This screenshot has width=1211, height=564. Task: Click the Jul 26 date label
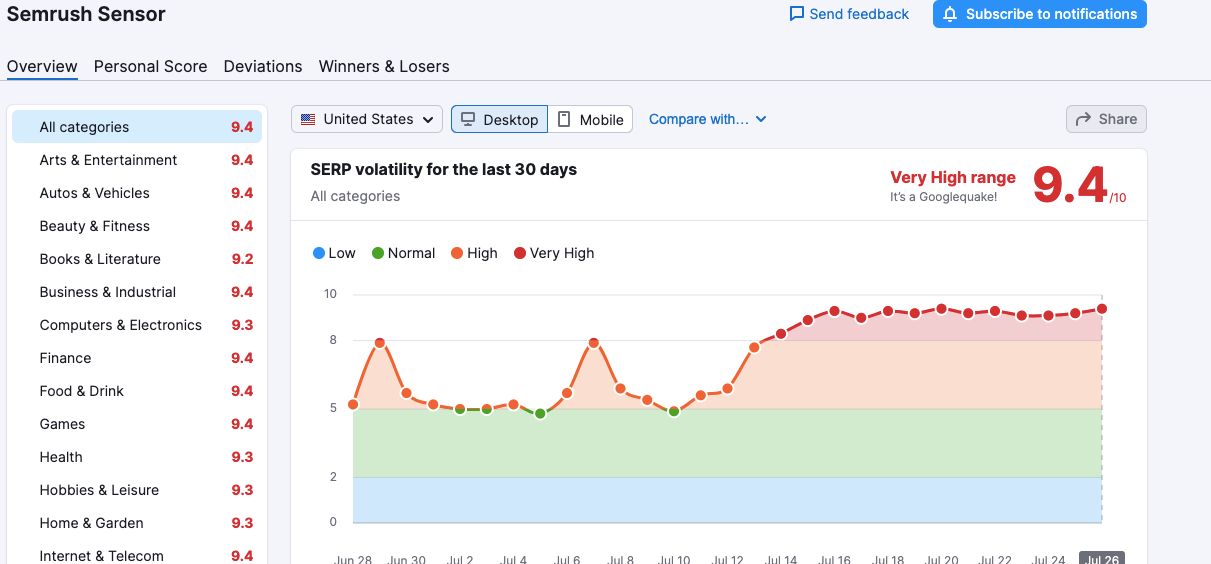pyautogui.click(x=1102, y=559)
